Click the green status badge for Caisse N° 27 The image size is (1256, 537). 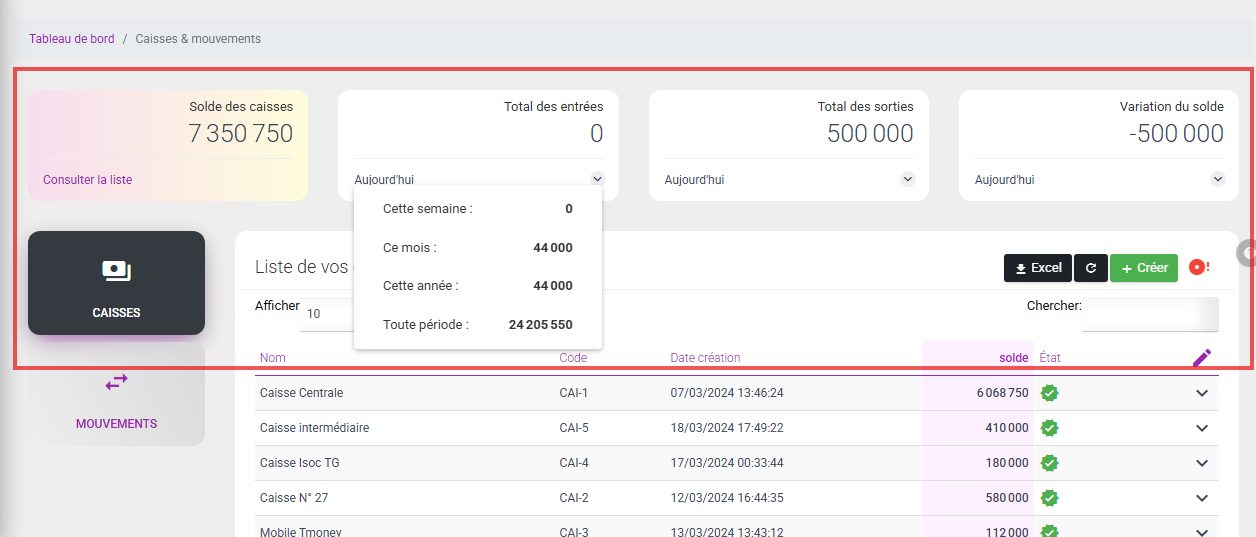[1049, 498]
